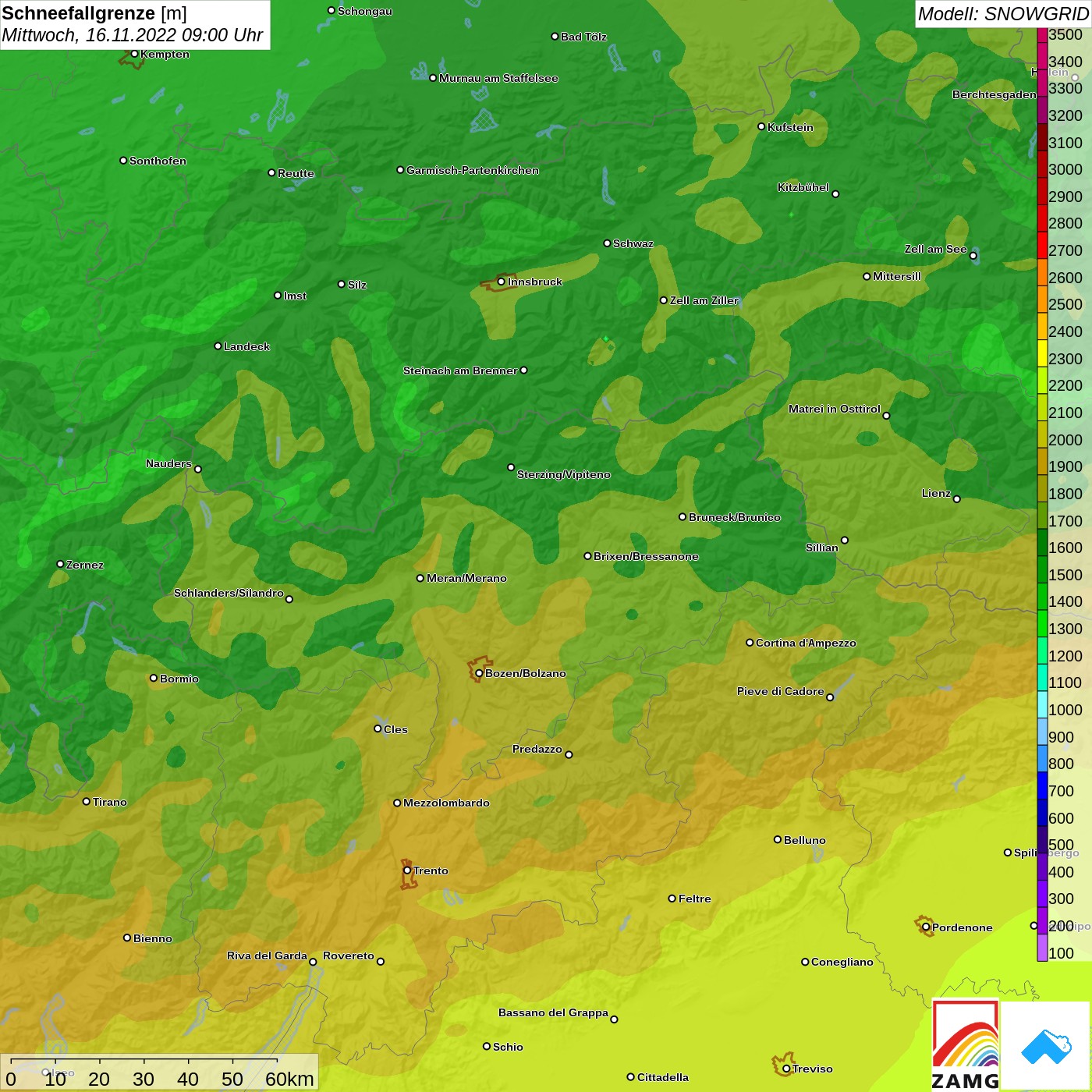Click the ZAMG rainbow logo

(966, 1045)
